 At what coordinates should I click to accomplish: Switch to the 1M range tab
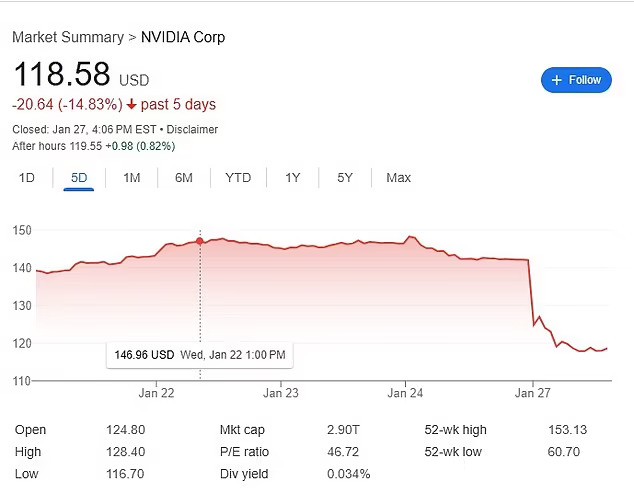pos(131,178)
